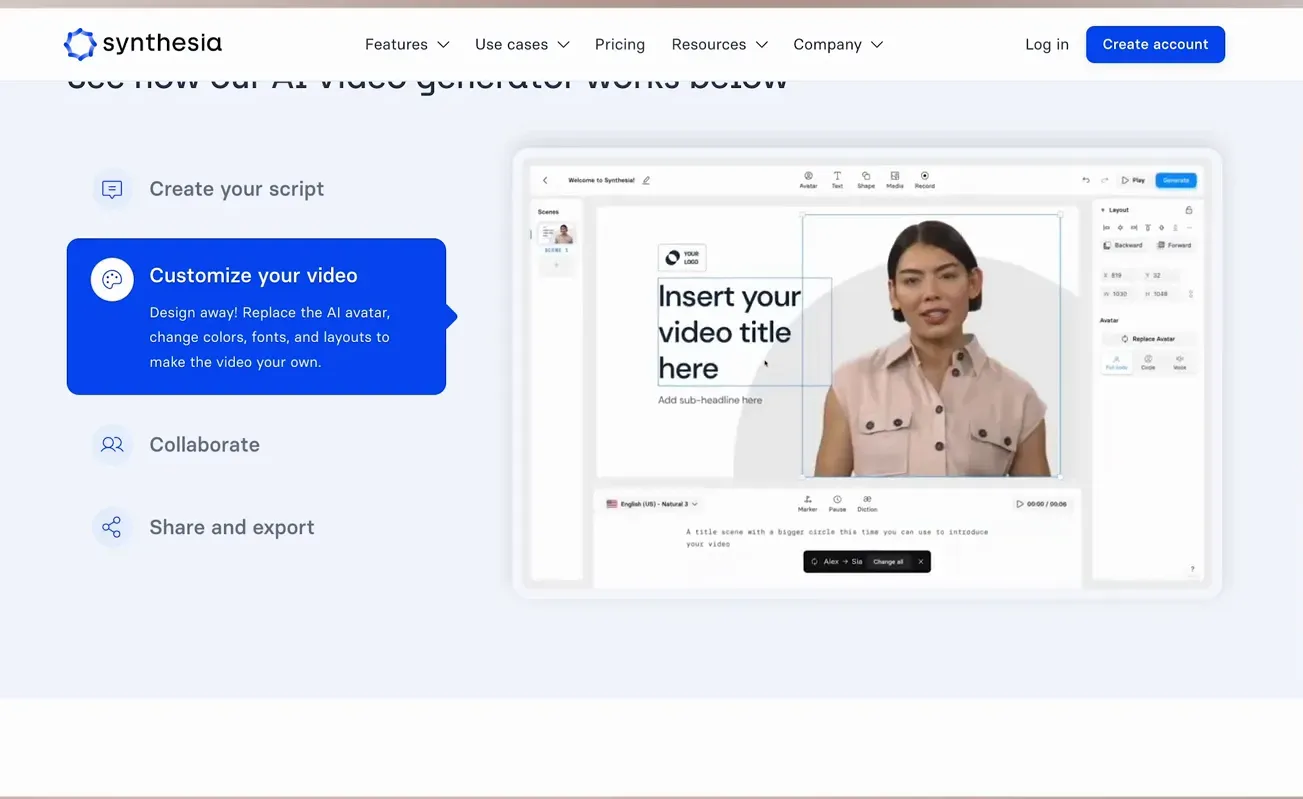Select the Shape tool in editor toolbar
Image resolution: width=1303 pixels, height=799 pixels.
click(866, 179)
